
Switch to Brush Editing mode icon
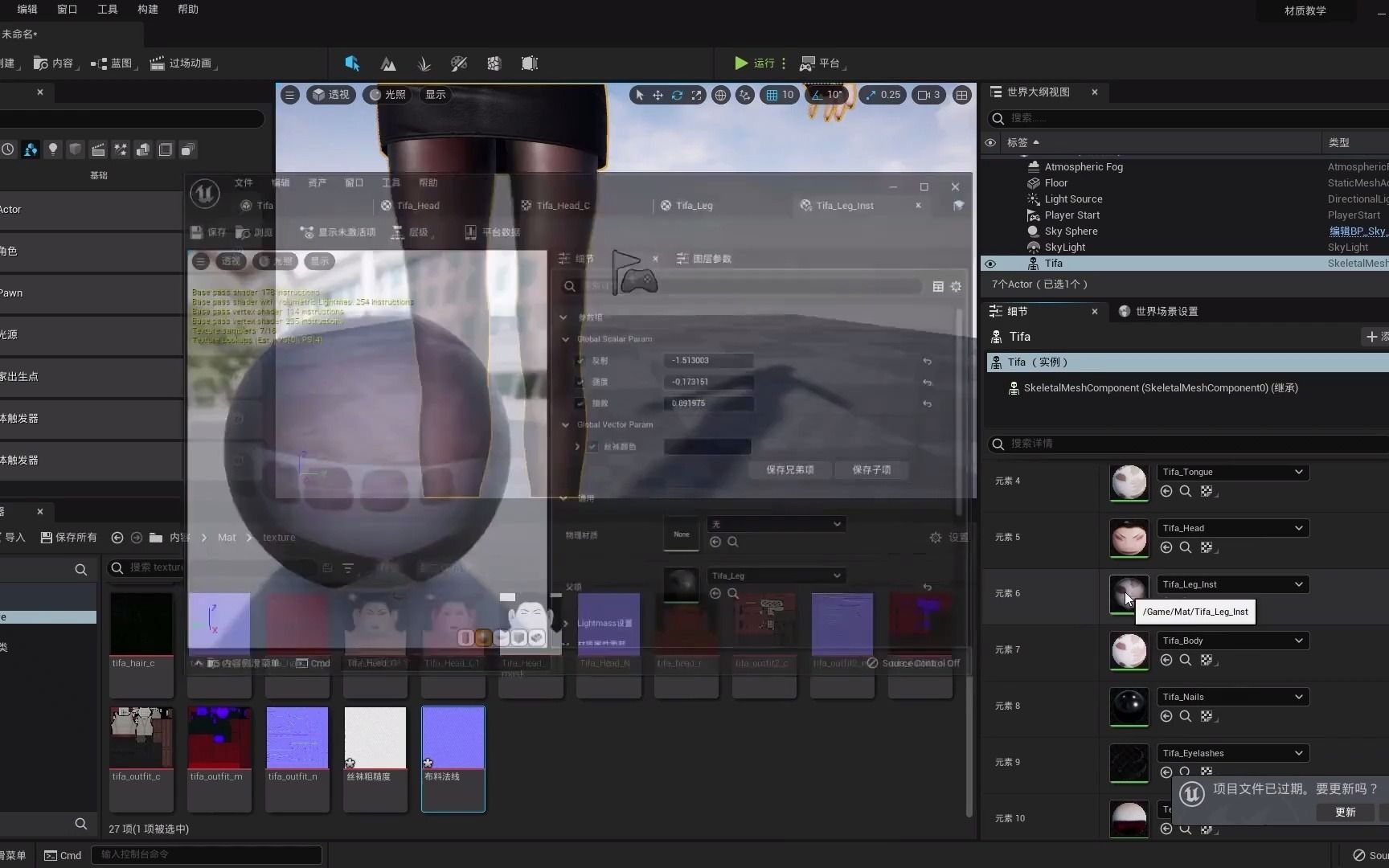point(530,63)
